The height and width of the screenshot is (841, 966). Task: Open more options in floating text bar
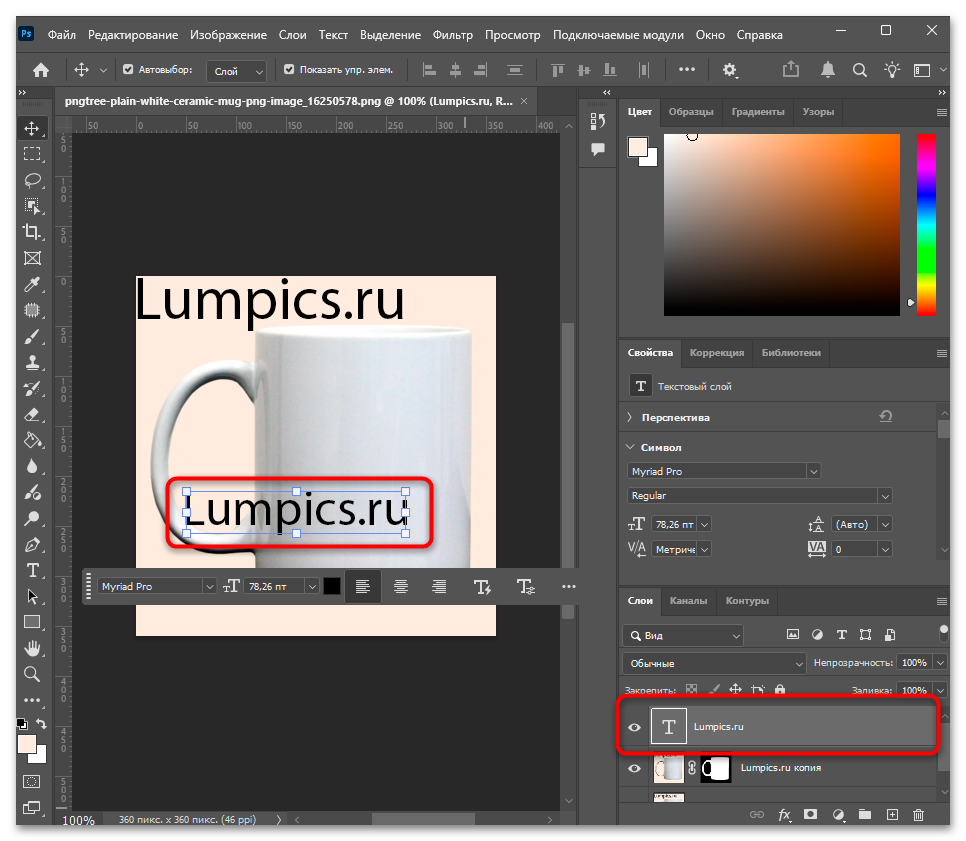[569, 587]
